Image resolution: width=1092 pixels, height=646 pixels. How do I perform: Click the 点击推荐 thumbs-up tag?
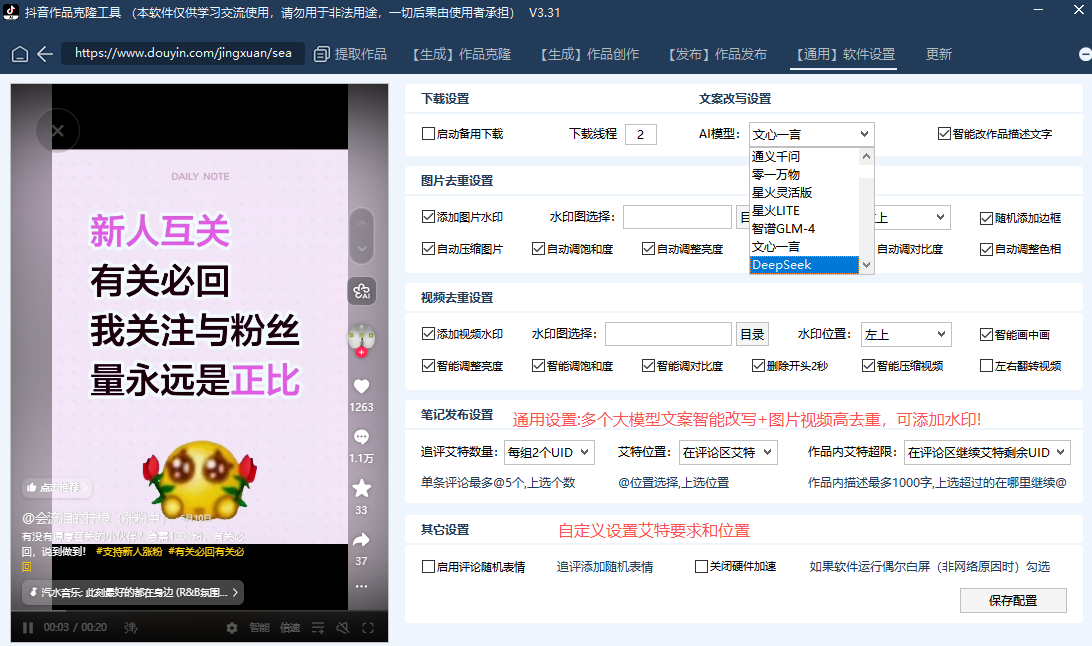57,488
